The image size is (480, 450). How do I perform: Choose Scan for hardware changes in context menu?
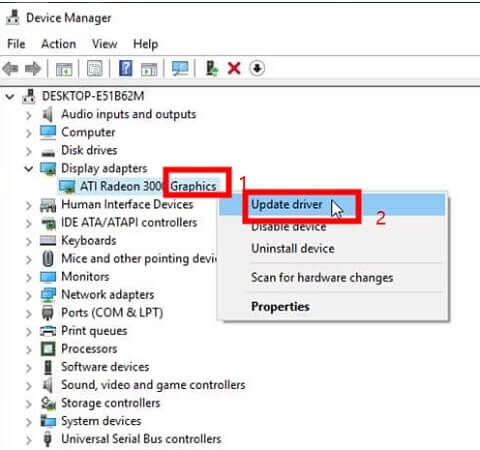pyautogui.click(x=332, y=278)
